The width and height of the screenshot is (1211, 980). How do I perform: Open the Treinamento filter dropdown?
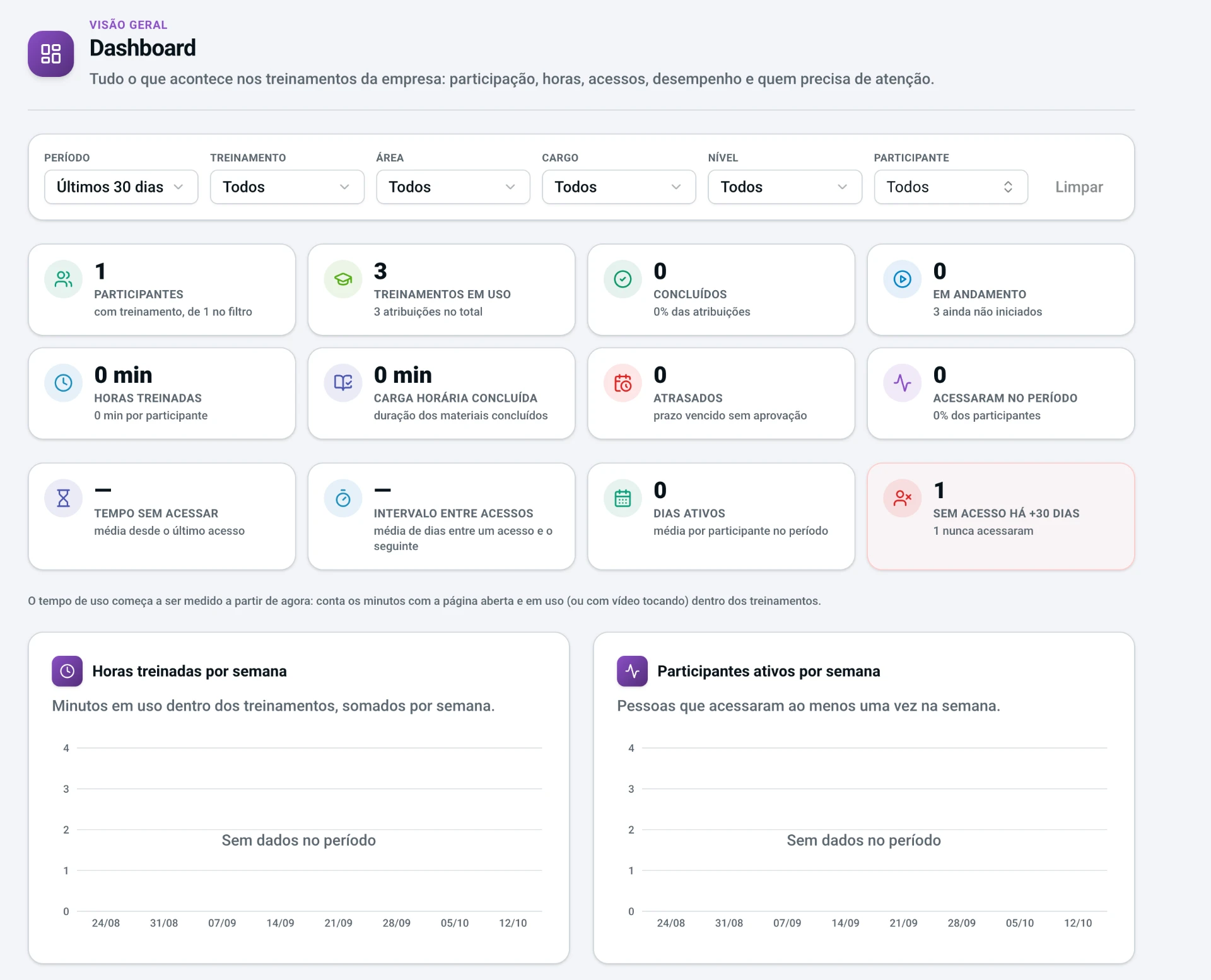coord(287,187)
